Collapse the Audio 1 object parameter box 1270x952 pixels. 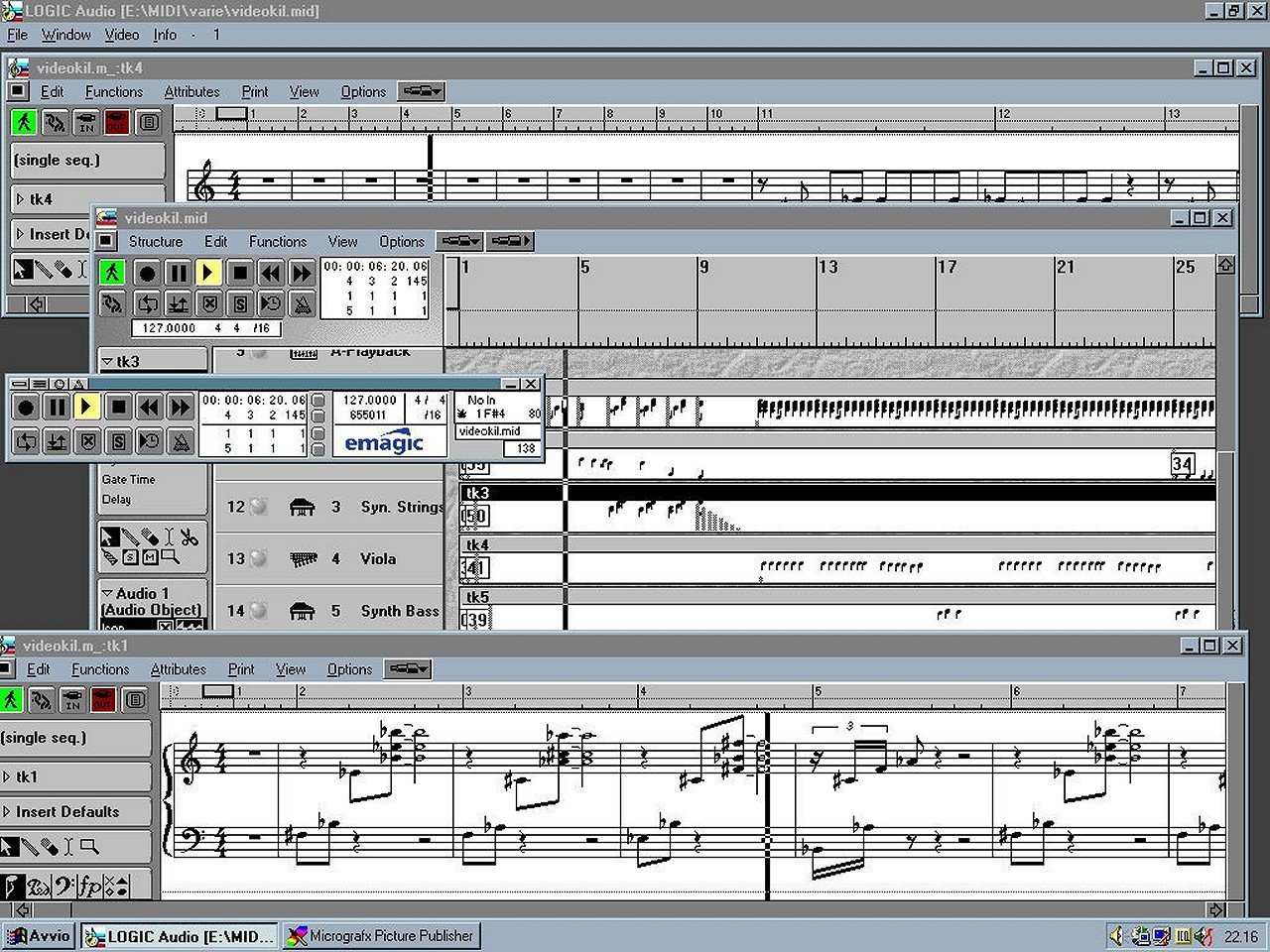click(x=107, y=593)
